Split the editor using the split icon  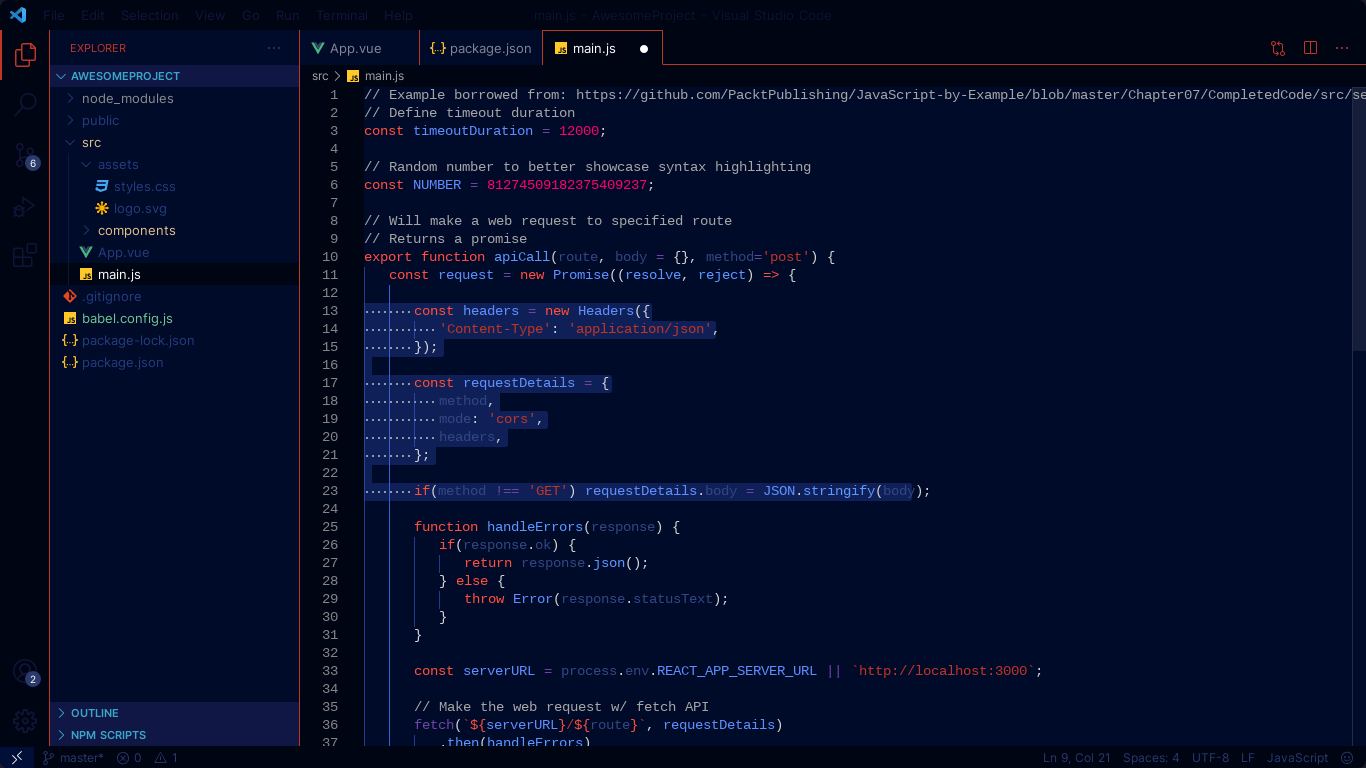point(1310,47)
